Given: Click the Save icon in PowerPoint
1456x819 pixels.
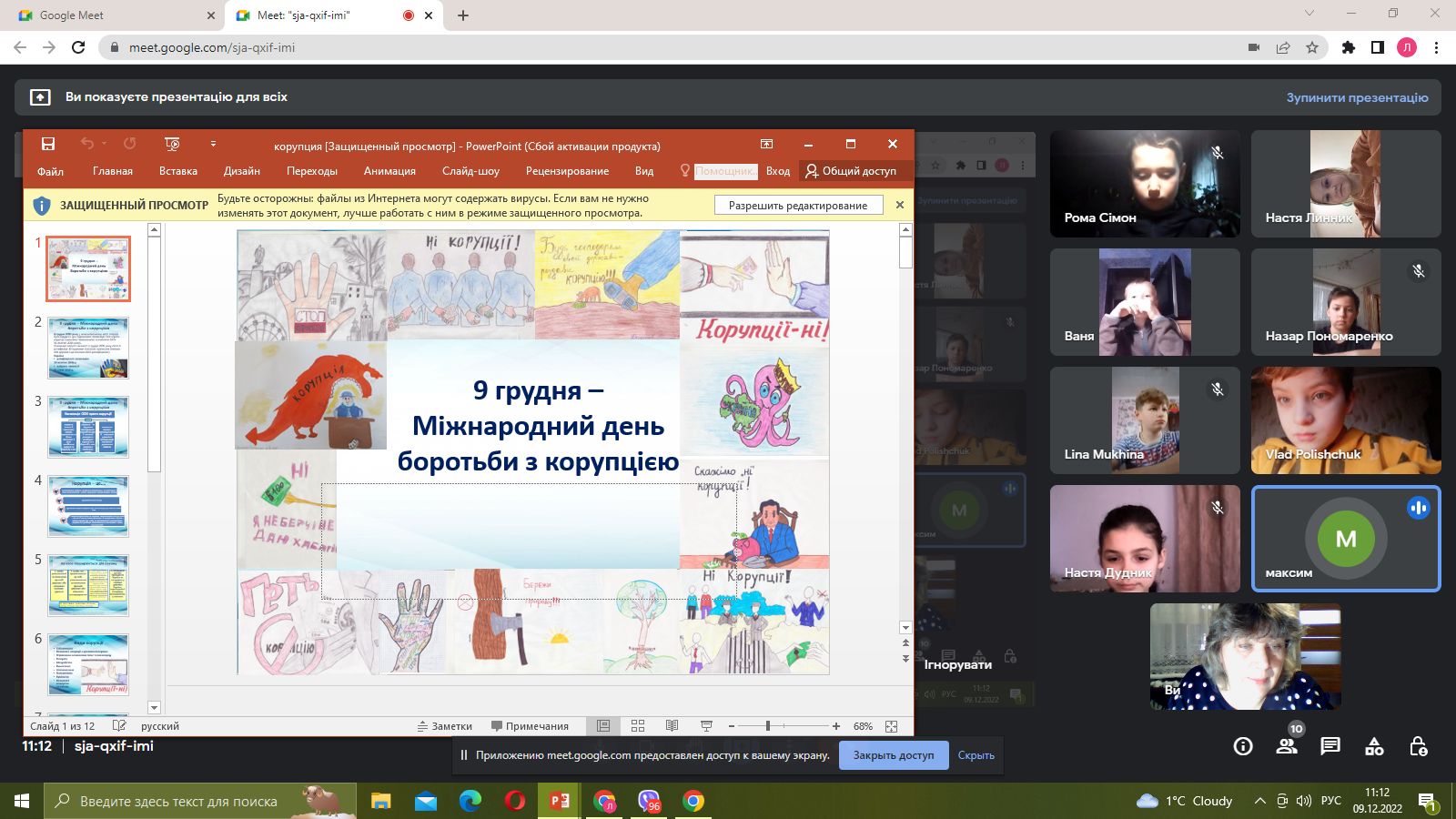Looking at the screenshot, I should coord(48,144).
